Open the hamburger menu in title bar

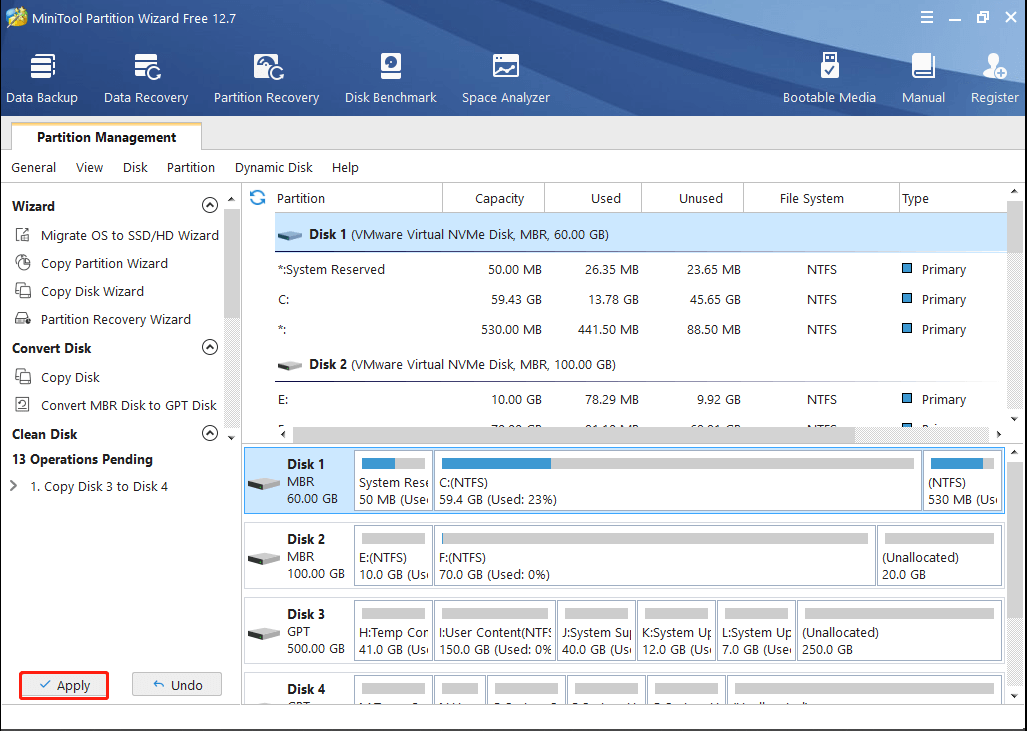[927, 18]
